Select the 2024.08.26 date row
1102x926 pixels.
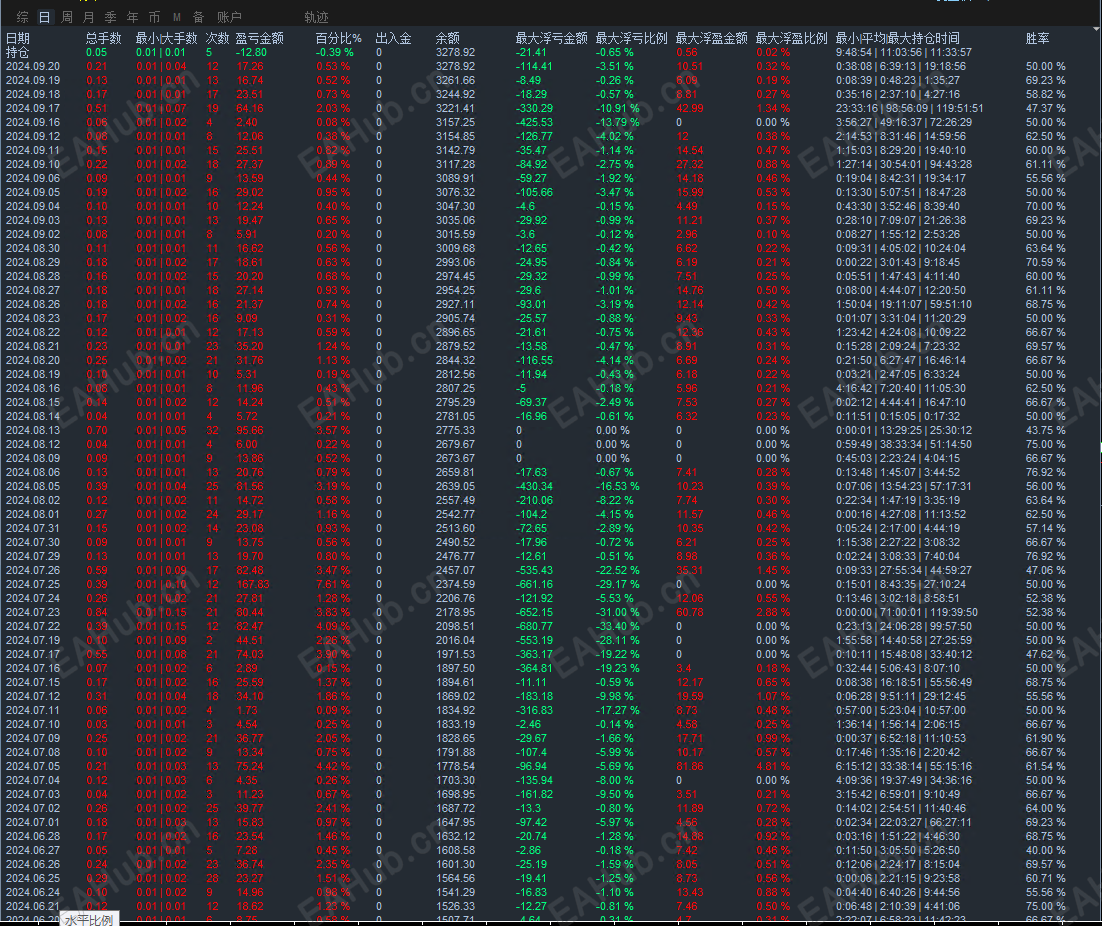(x=551, y=305)
